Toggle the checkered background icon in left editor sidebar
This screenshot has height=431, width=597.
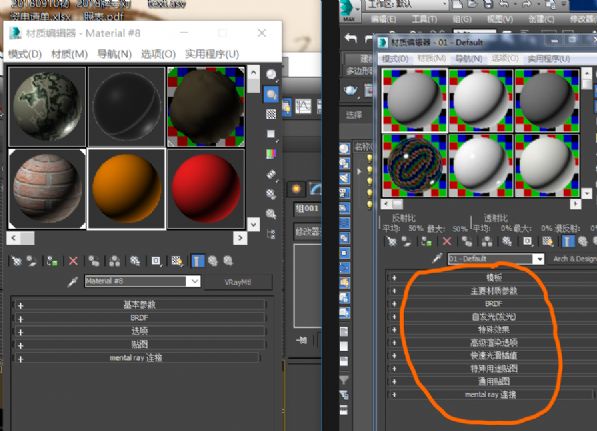tap(271, 114)
